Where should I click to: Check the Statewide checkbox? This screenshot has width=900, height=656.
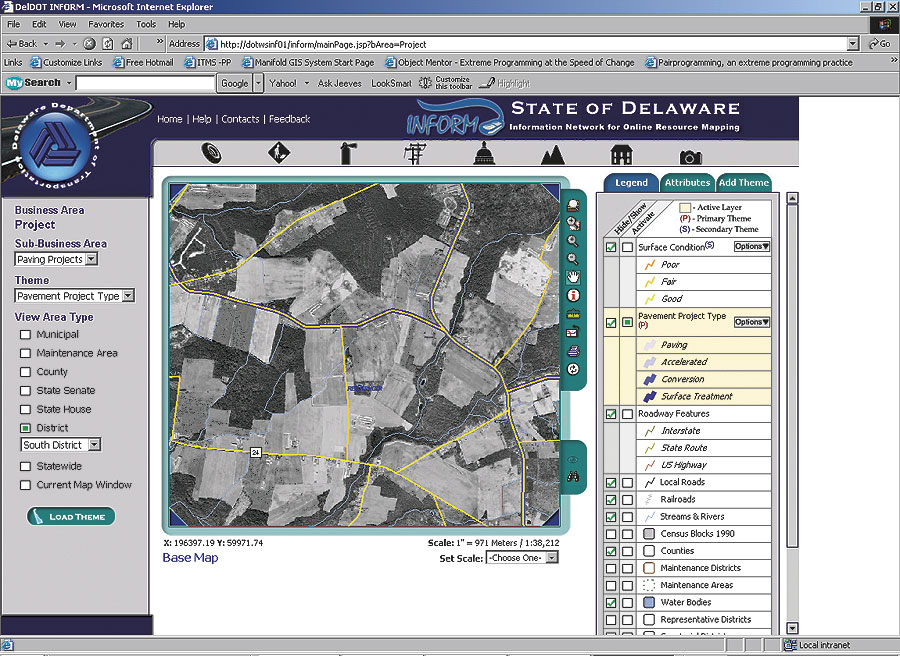pos(25,466)
